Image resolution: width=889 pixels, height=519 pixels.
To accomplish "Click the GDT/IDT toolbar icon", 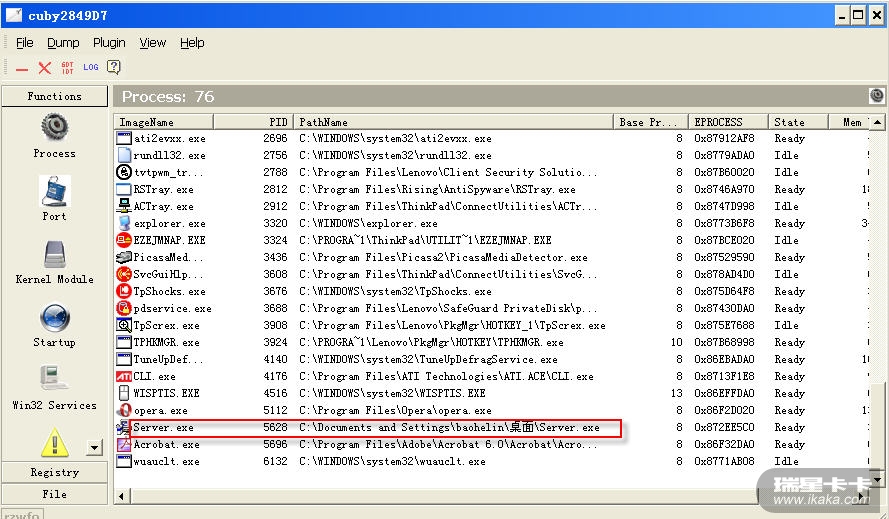I will point(67,68).
